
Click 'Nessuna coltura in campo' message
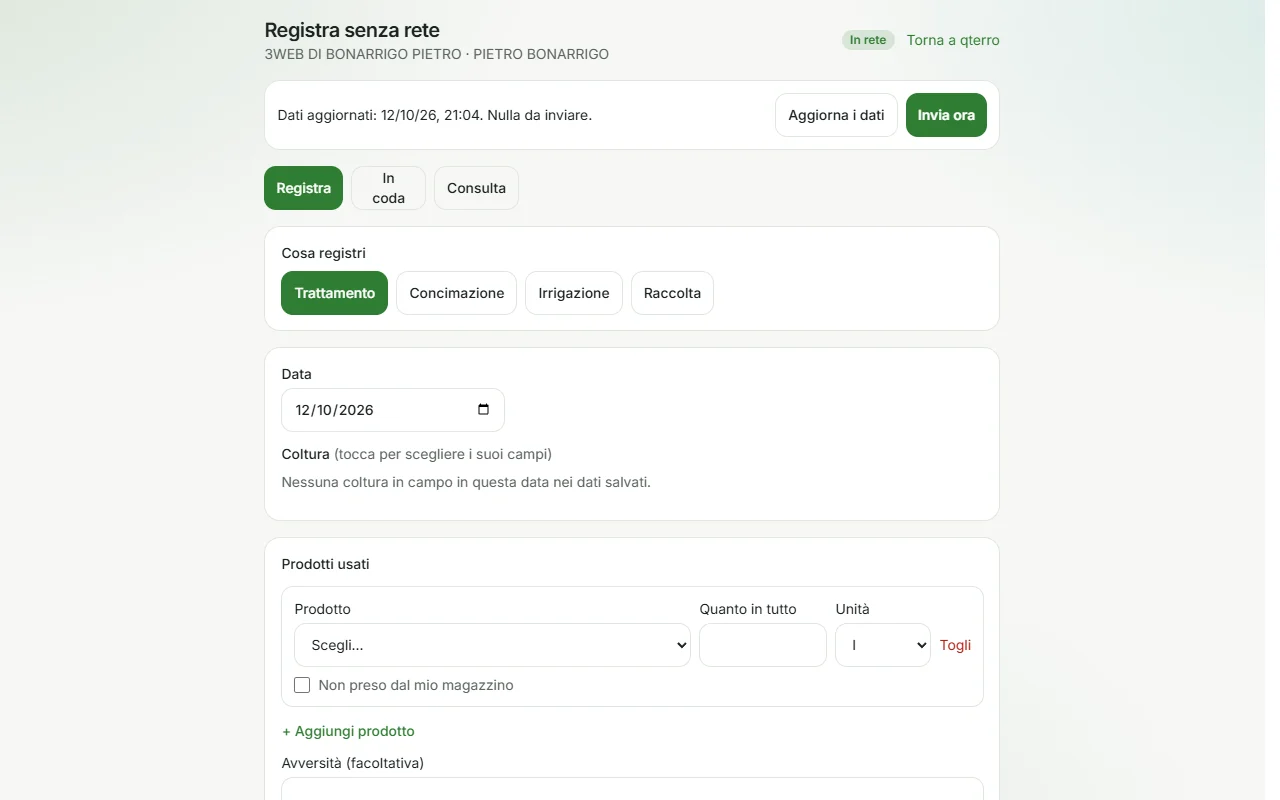(466, 482)
